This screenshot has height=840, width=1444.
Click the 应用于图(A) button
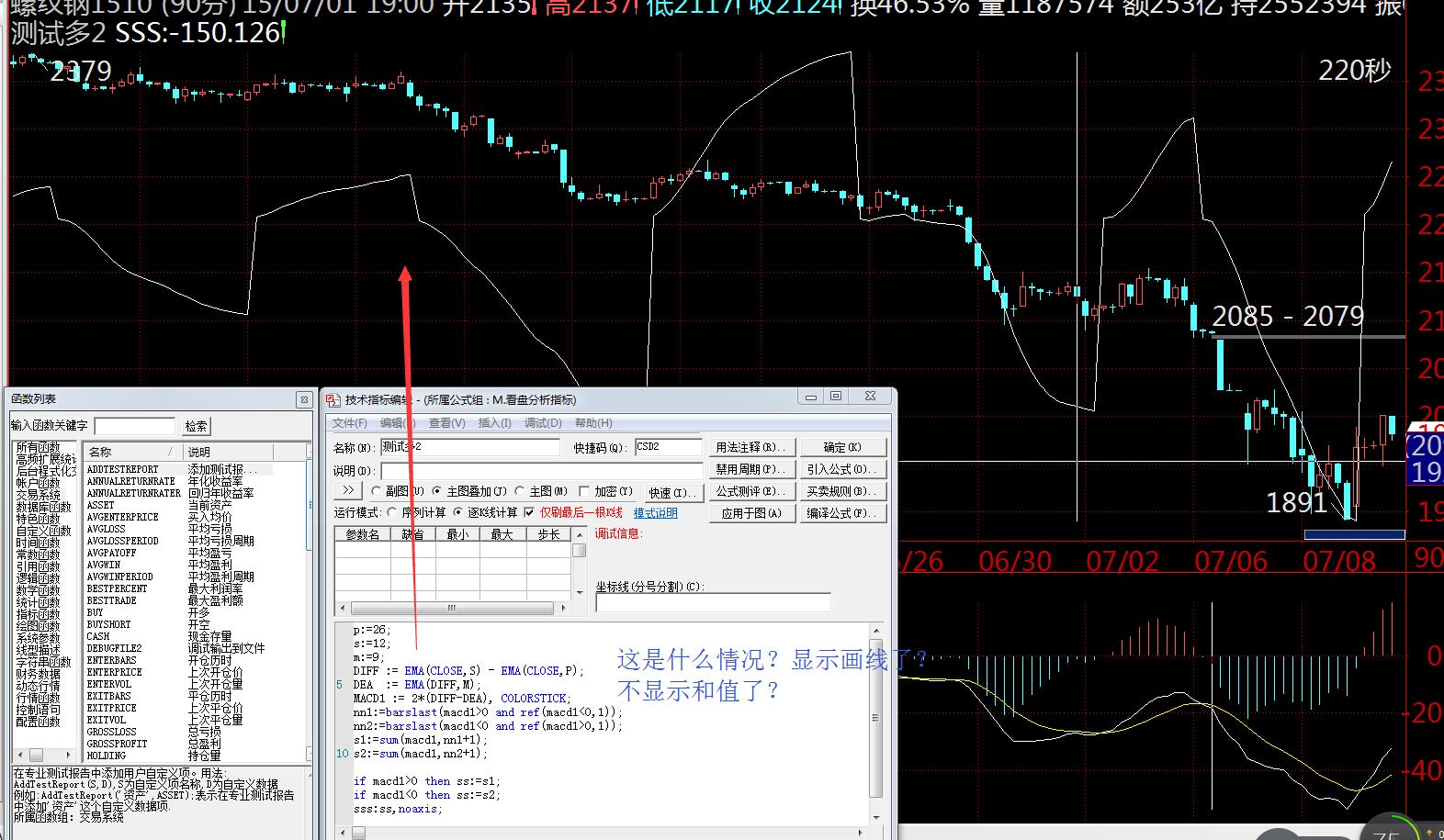(x=750, y=513)
